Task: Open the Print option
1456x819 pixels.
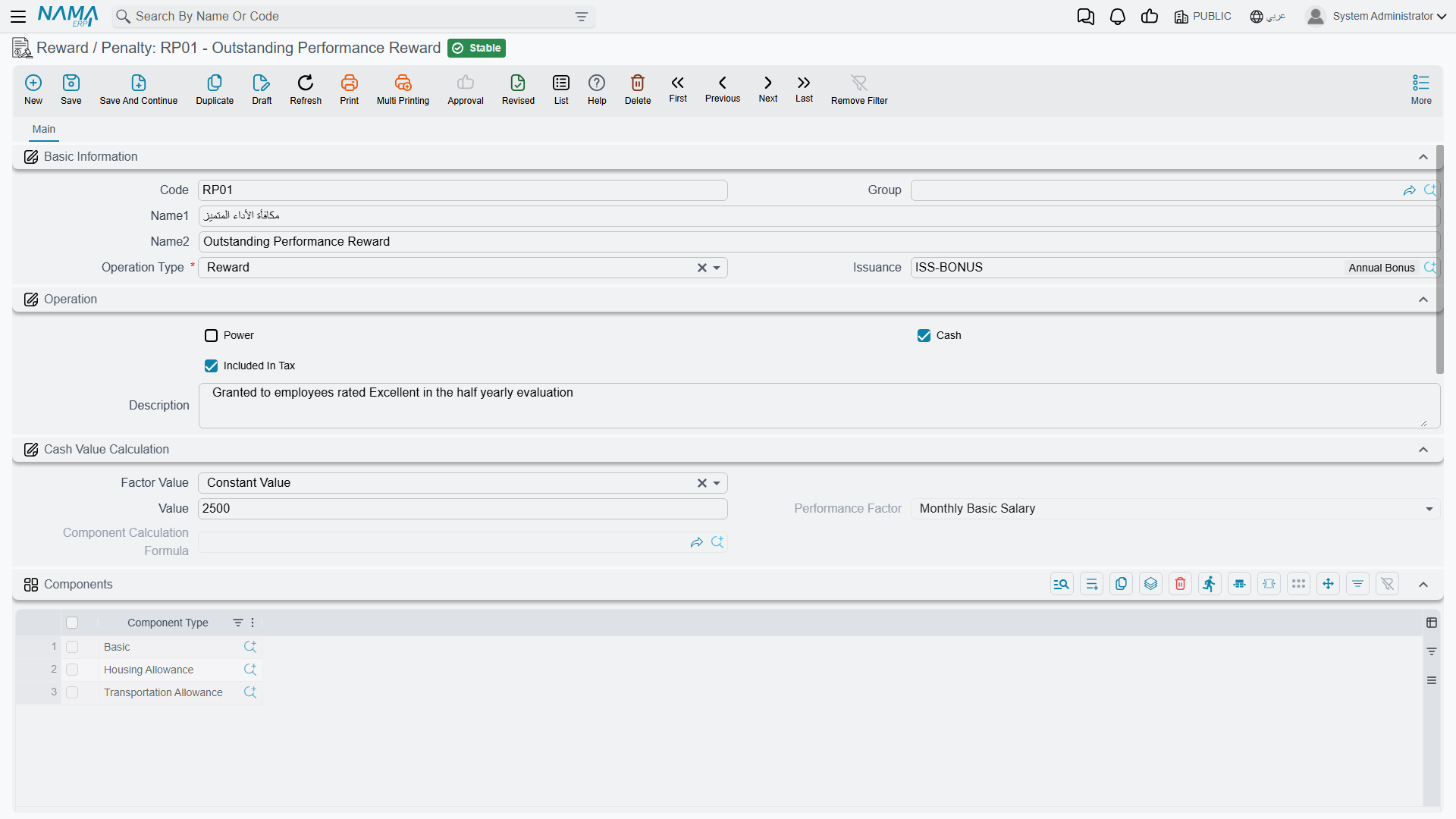Action: [350, 89]
